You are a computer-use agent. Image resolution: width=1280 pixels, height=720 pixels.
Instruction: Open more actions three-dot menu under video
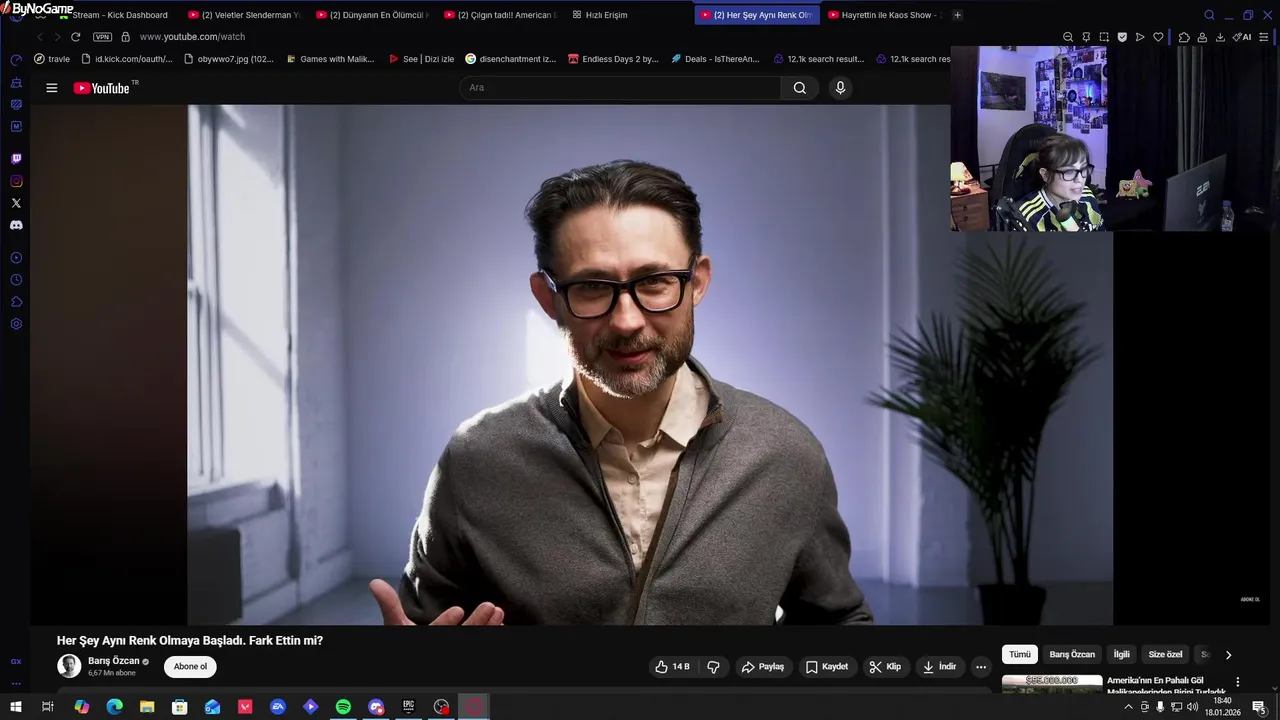pyautogui.click(x=981, y=667)
